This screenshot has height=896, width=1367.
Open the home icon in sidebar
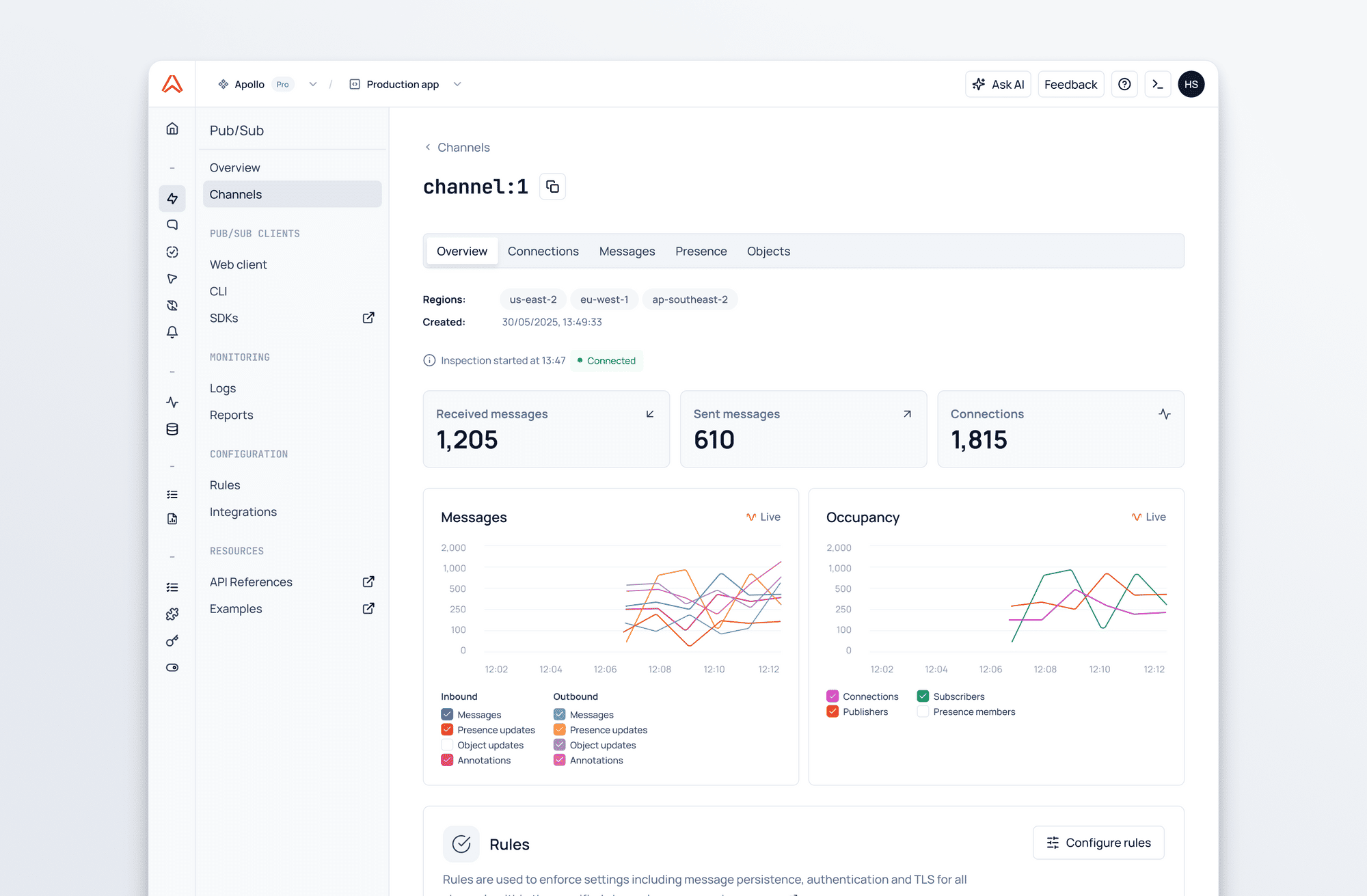coord(172,128)
